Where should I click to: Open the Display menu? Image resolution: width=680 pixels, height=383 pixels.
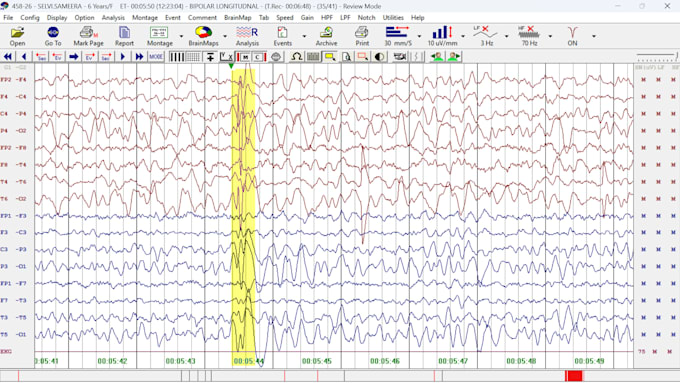pyautogui.click(x=57, y=18)
